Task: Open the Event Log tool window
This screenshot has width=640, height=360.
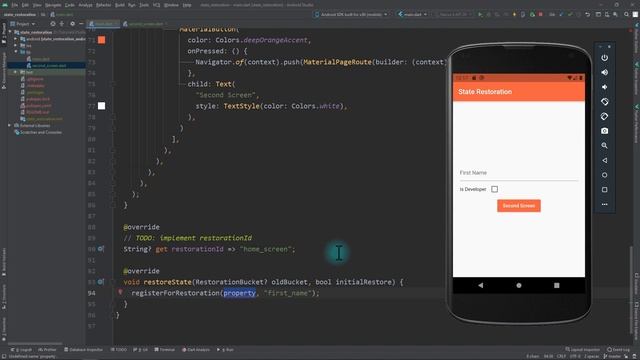Action: [x=618, y=350]
